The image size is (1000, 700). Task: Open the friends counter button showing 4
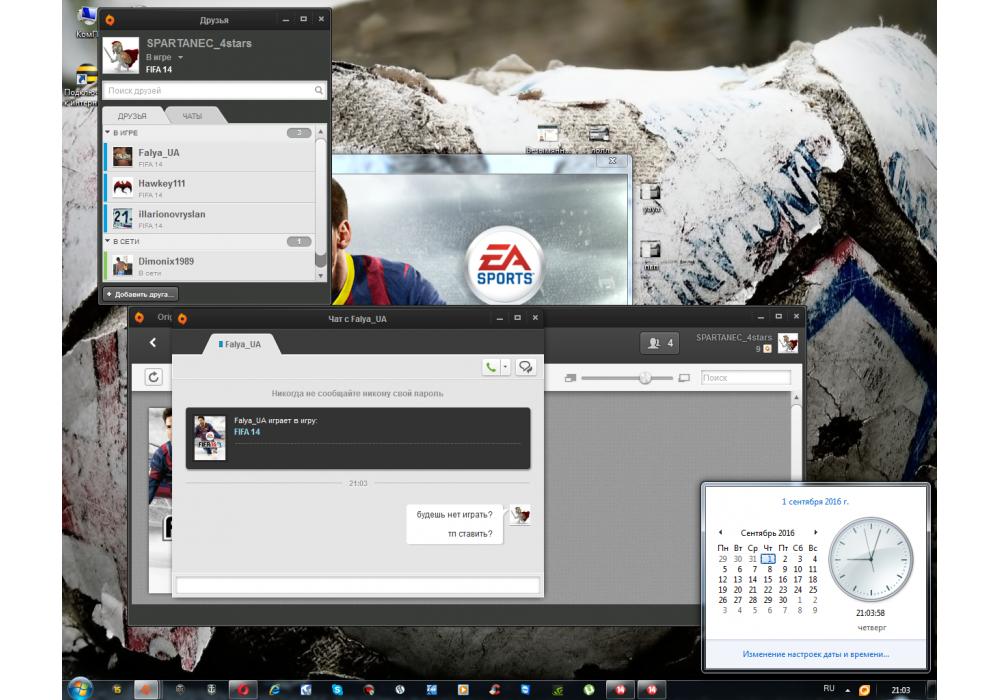pyautogui.click(x=660, y=343)
